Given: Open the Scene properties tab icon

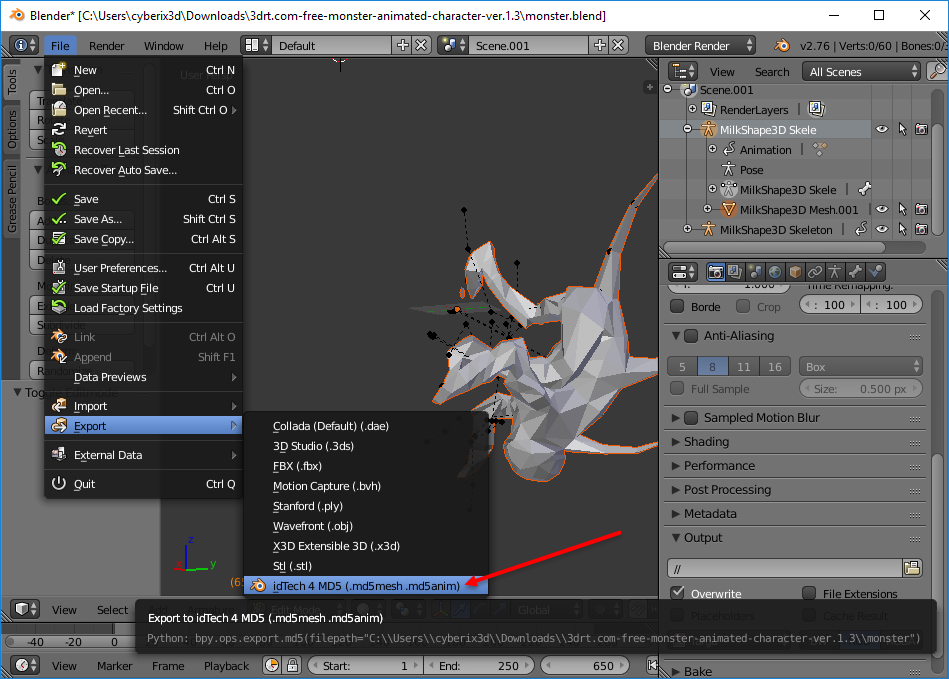Looking at the screenshot, I should pos(755,272).
